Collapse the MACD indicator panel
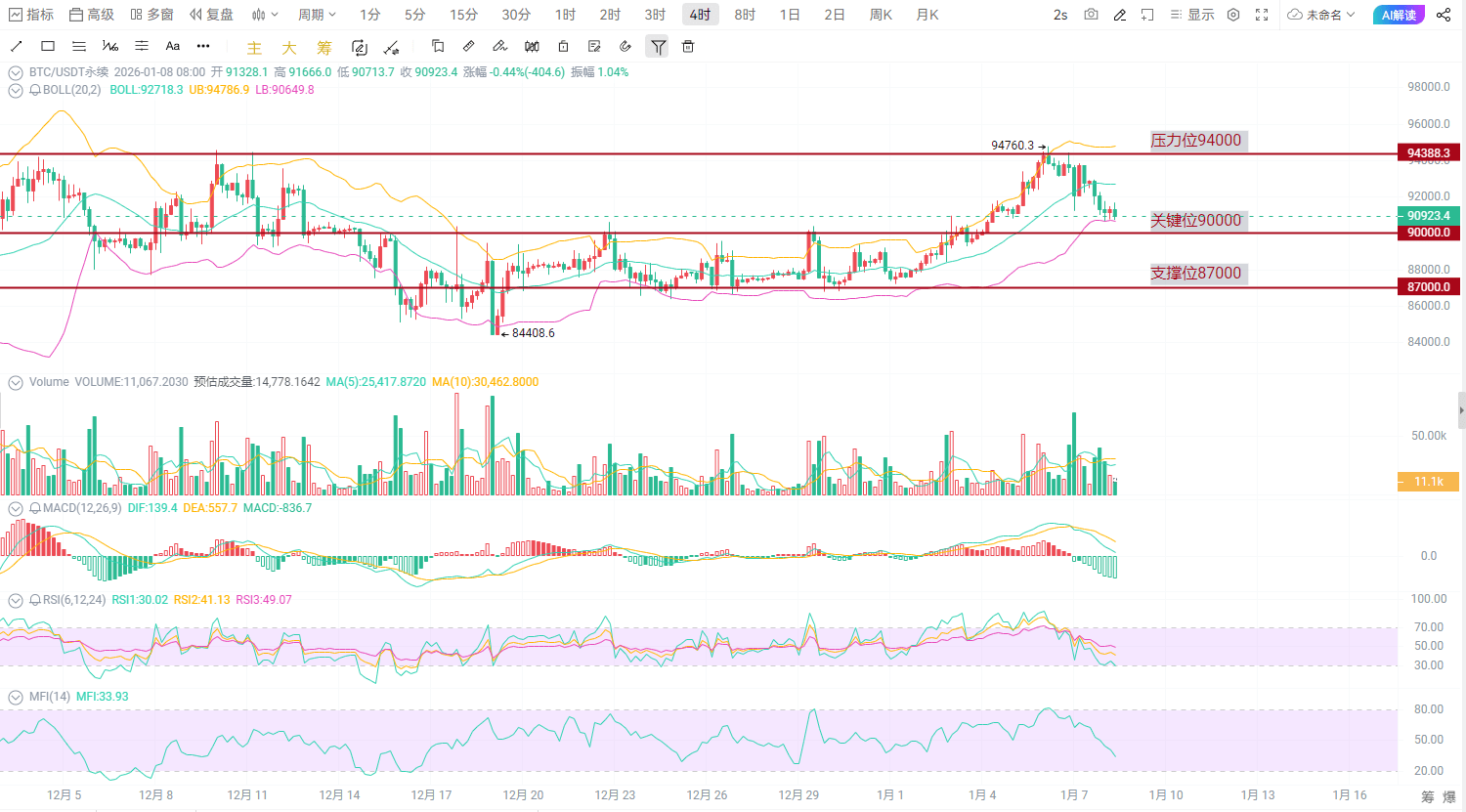Screen dimensions: 1466x812 pos(15,507)
